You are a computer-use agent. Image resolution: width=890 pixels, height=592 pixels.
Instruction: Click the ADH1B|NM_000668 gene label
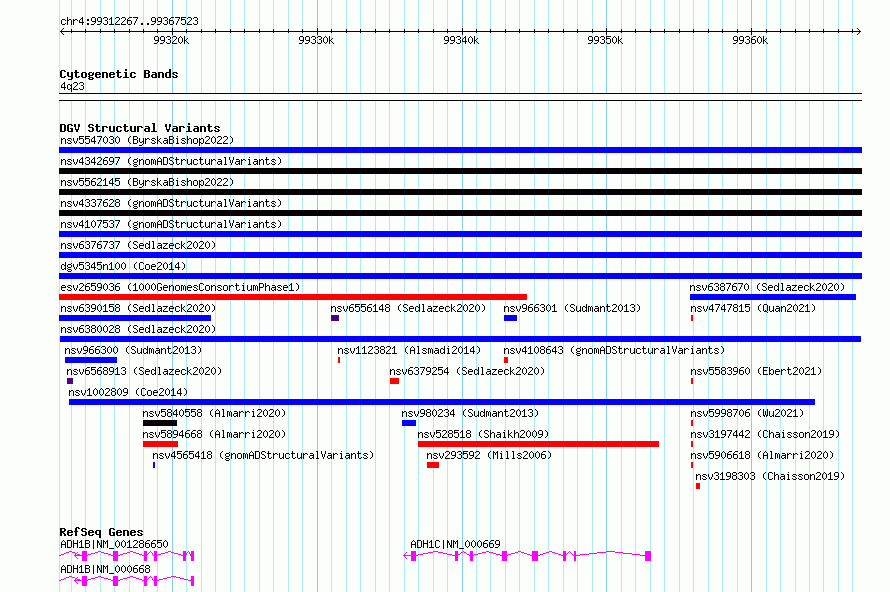[105, 569]
